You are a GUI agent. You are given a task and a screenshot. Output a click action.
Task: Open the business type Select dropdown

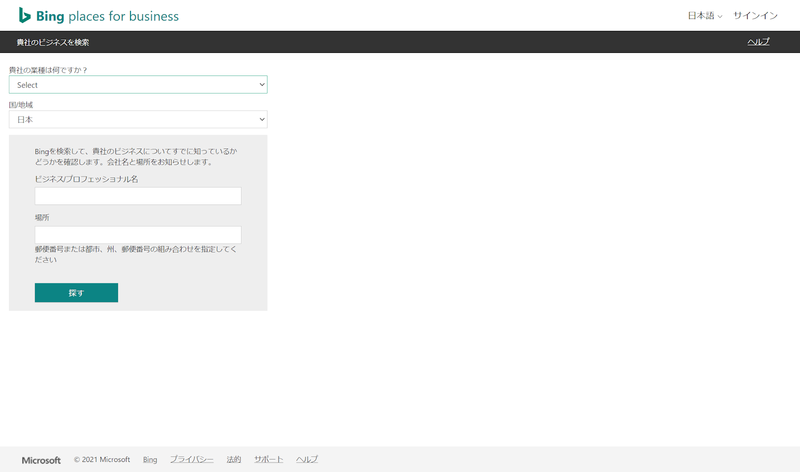pos(138,85)
